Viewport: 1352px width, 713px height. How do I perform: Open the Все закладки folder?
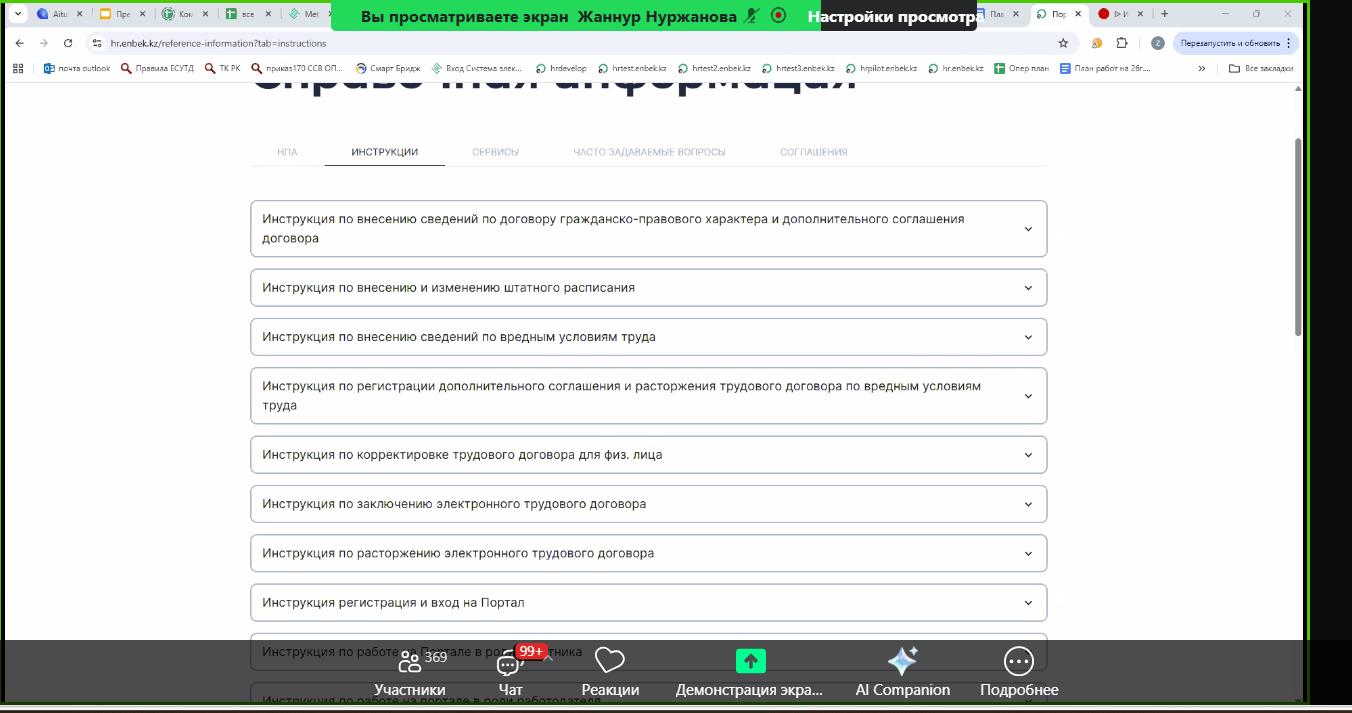point(1261,68)
